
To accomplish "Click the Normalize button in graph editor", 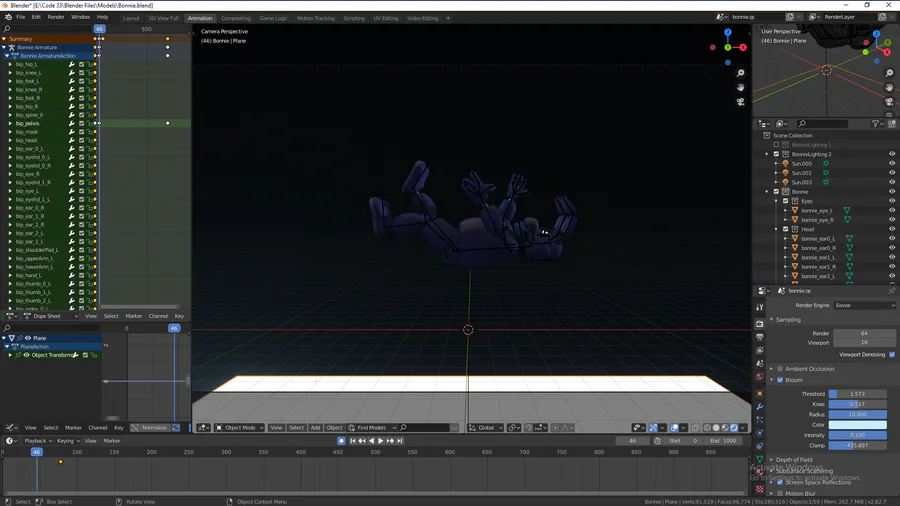I will pyautogui.click(x=150, y=427).
